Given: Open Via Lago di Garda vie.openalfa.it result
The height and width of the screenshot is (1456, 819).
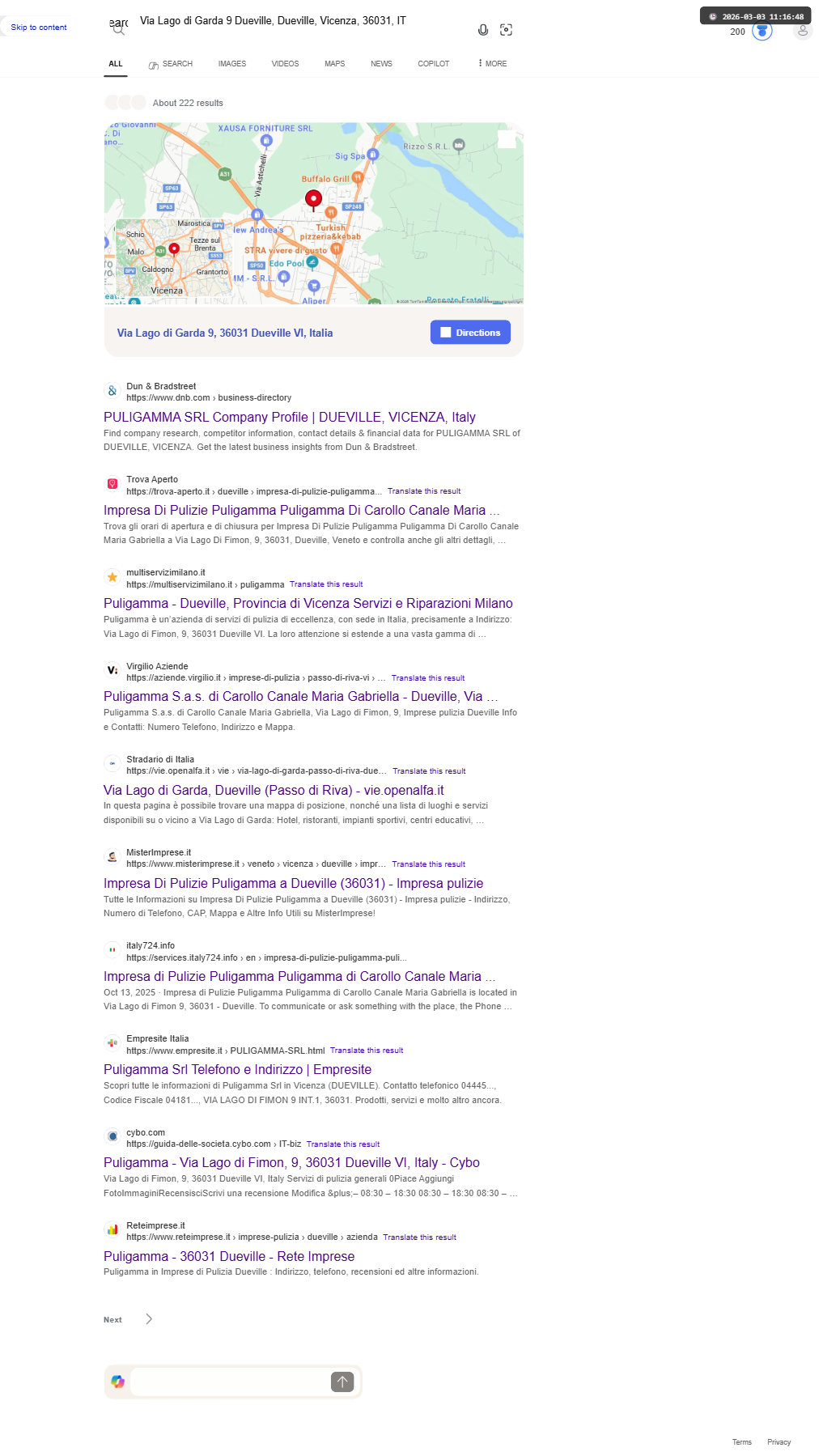Looking at the screenshot, I should click(x=274, y=790).
